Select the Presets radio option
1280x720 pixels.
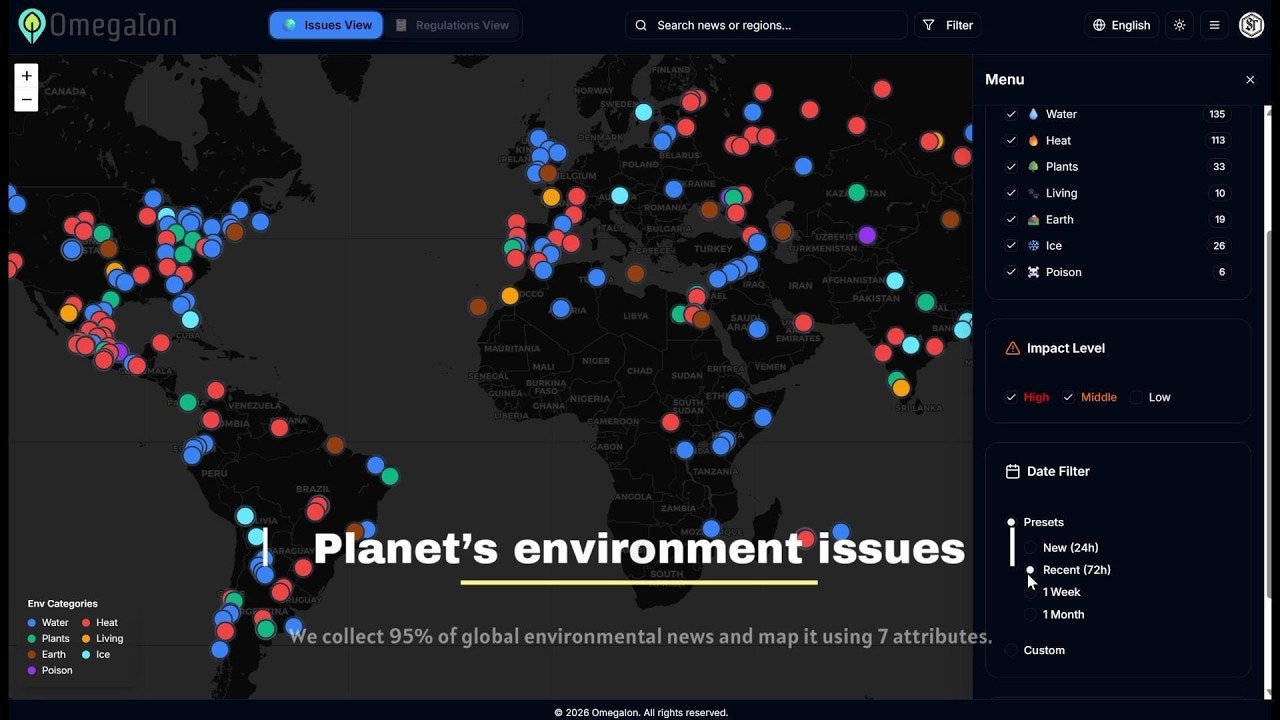point(1011,522)
